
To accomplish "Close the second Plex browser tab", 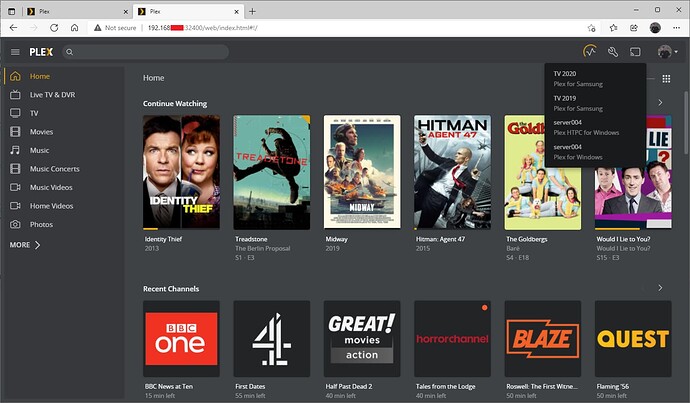I will pyautogui.click(x=236, y=12).
